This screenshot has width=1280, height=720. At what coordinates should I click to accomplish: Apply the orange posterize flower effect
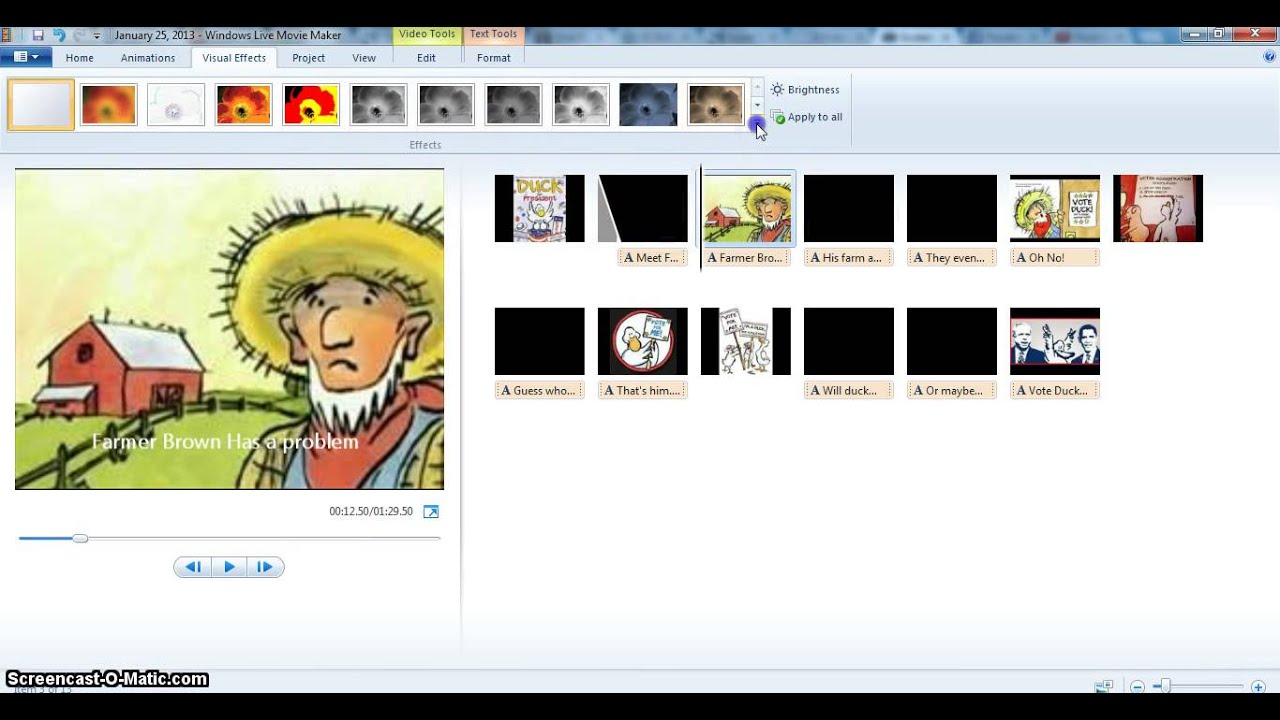click(243, 105)
